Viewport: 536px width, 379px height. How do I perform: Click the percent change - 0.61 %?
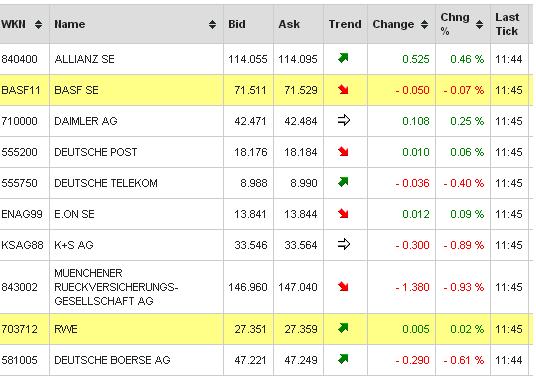point(464,360)
